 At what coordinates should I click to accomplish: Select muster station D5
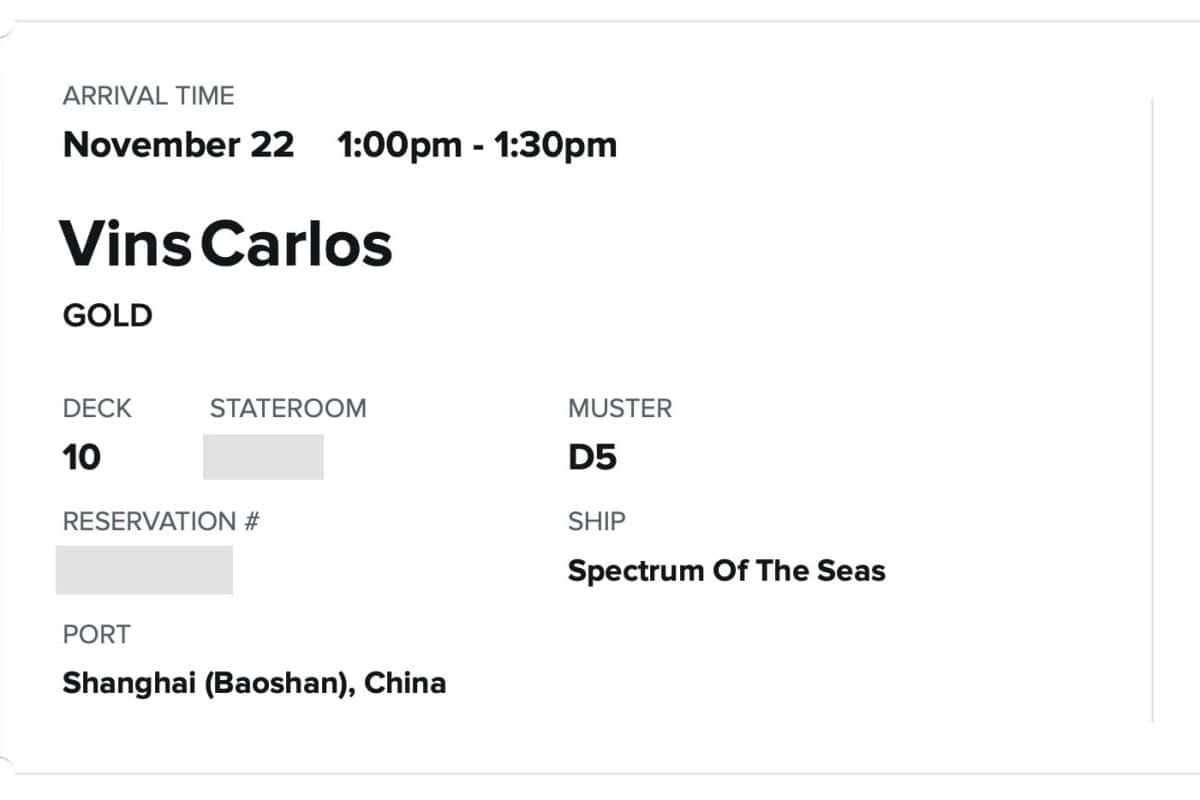coord(592,458)
